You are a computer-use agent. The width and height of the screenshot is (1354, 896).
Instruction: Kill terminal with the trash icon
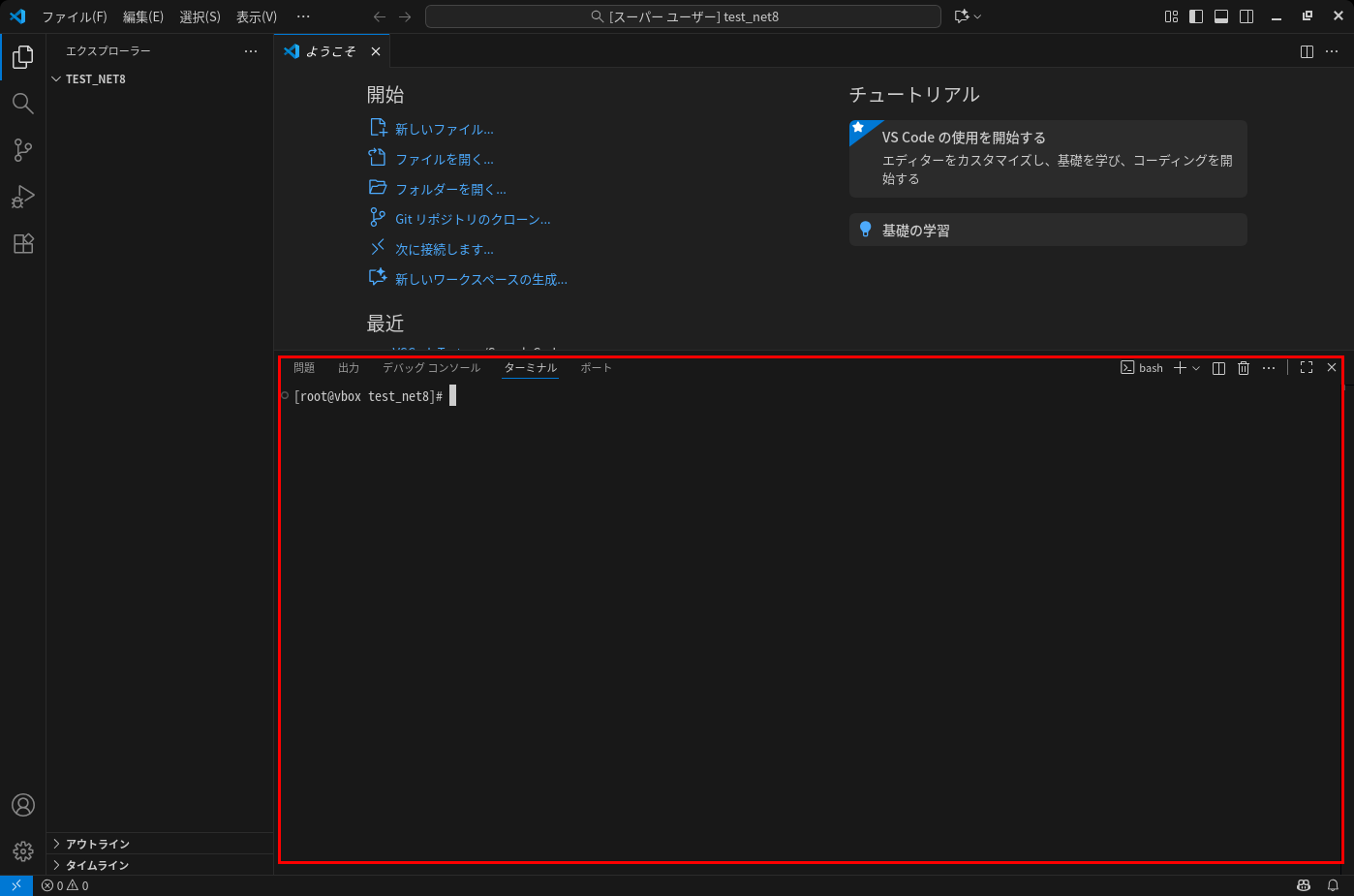[1244, 368]
